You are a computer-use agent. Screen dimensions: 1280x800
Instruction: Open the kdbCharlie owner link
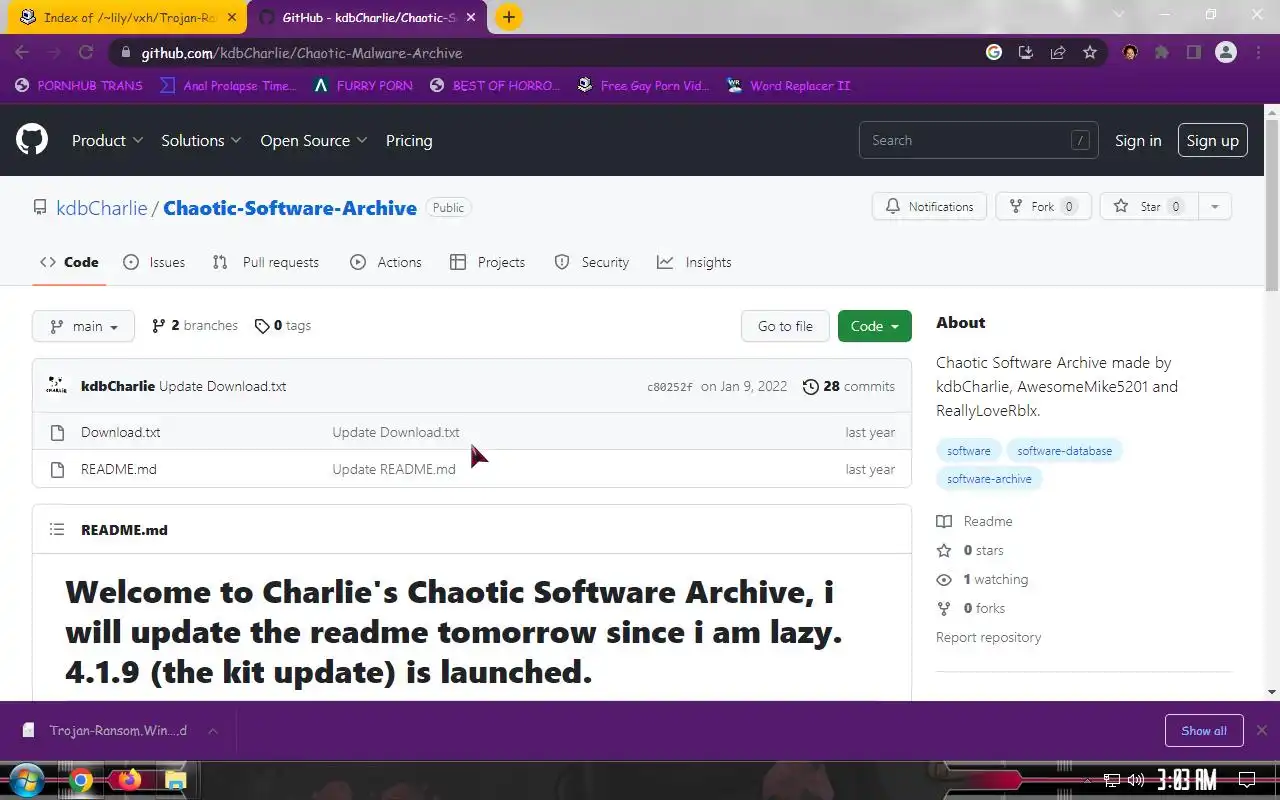coord(101,208)
